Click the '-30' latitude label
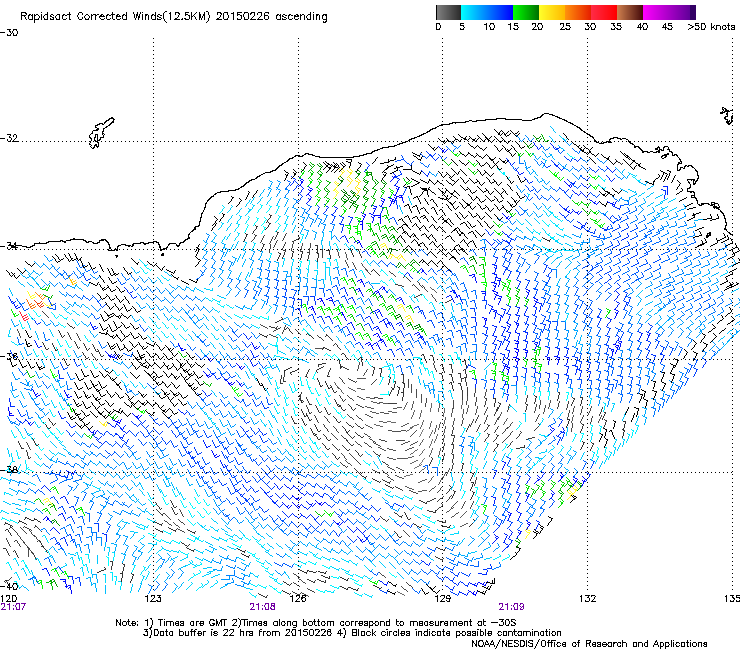The image size is (740, 650). pos(9,33)
